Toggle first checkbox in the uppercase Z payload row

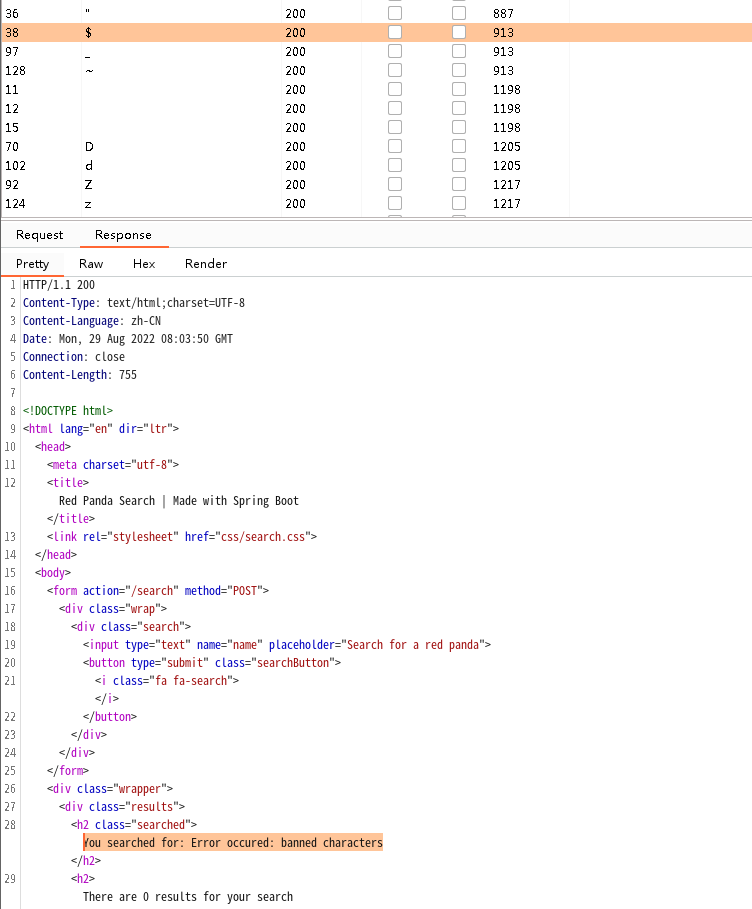395,184
